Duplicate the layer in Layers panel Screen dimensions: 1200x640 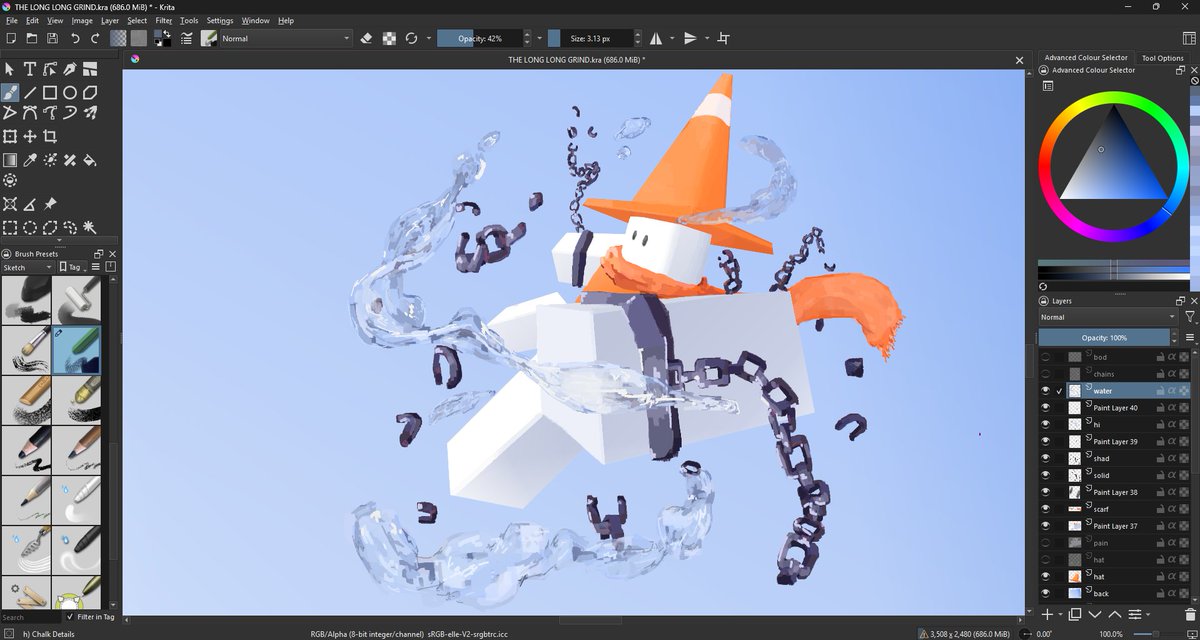point(1075,614)
